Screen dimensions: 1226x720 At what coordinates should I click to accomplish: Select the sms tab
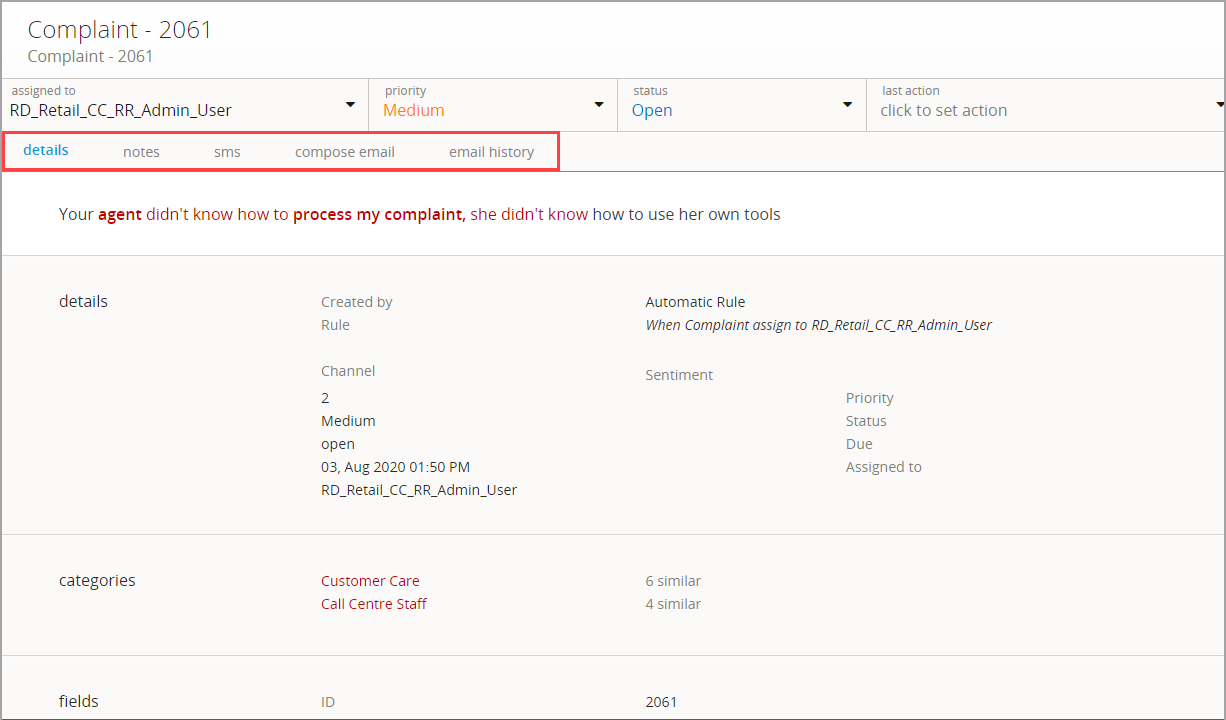[x=227, y=152]
